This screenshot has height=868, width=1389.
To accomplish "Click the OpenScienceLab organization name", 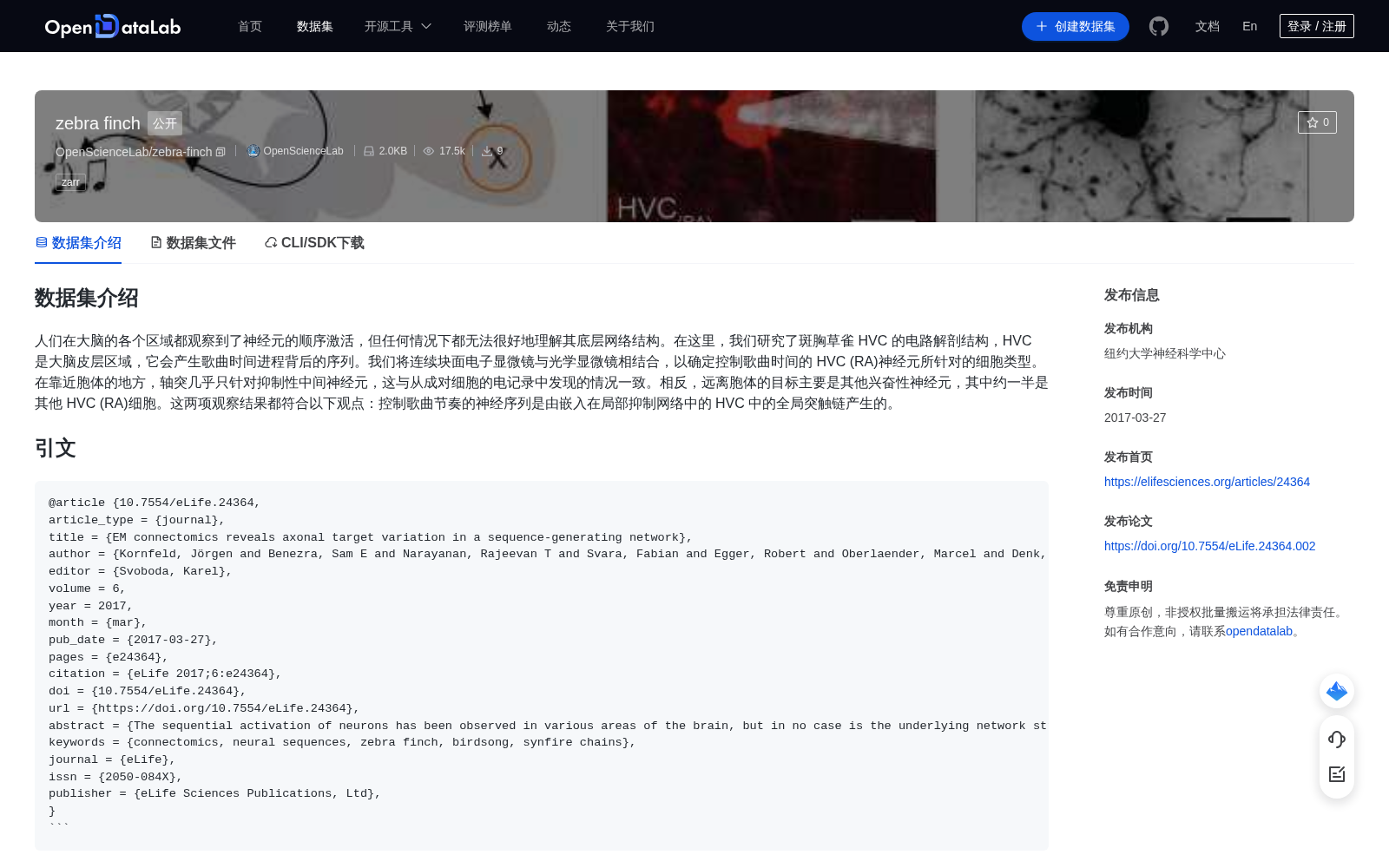I will 303,151.
